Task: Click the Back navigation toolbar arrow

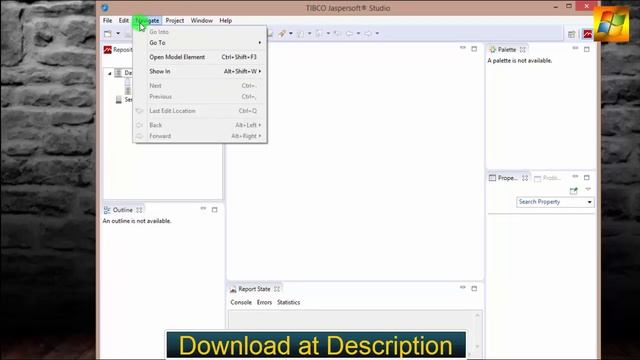Action: (349, 34)
